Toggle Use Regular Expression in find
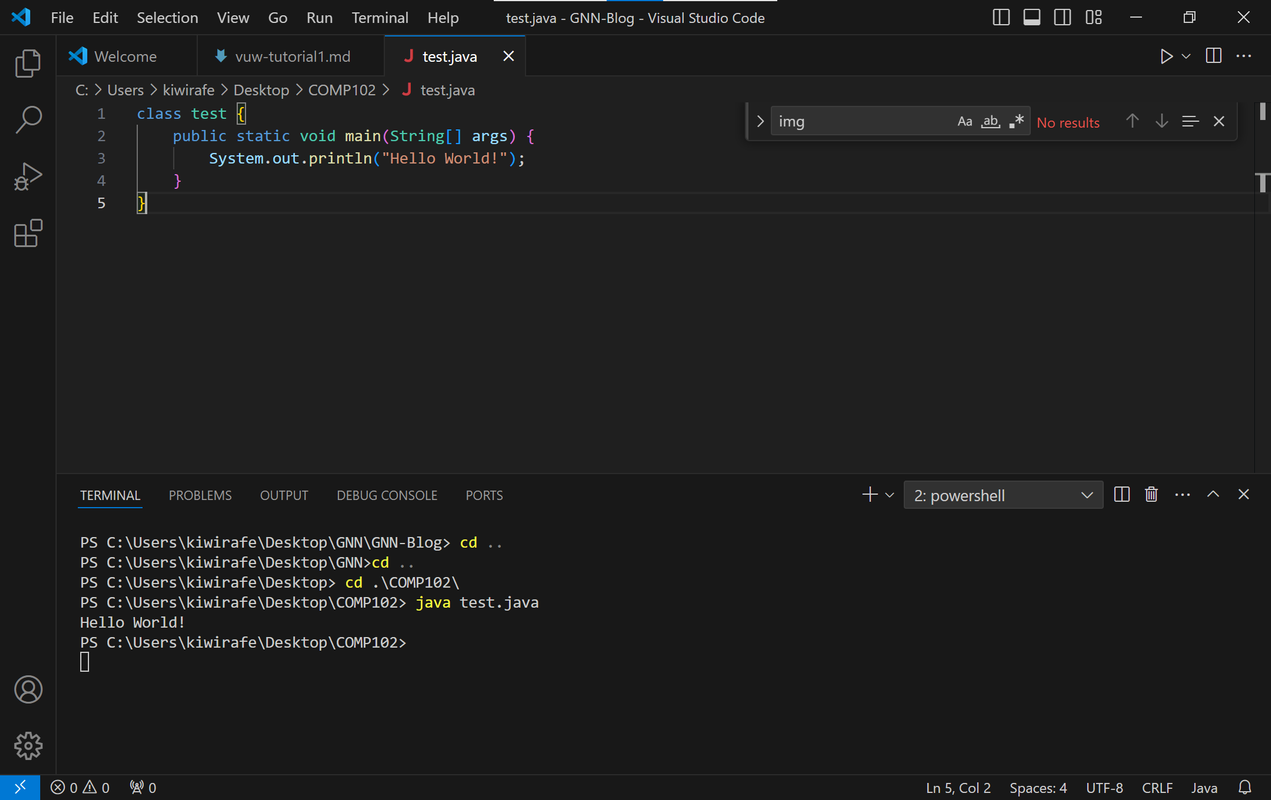This screenshot has width=1271, height=800. 1017,121
